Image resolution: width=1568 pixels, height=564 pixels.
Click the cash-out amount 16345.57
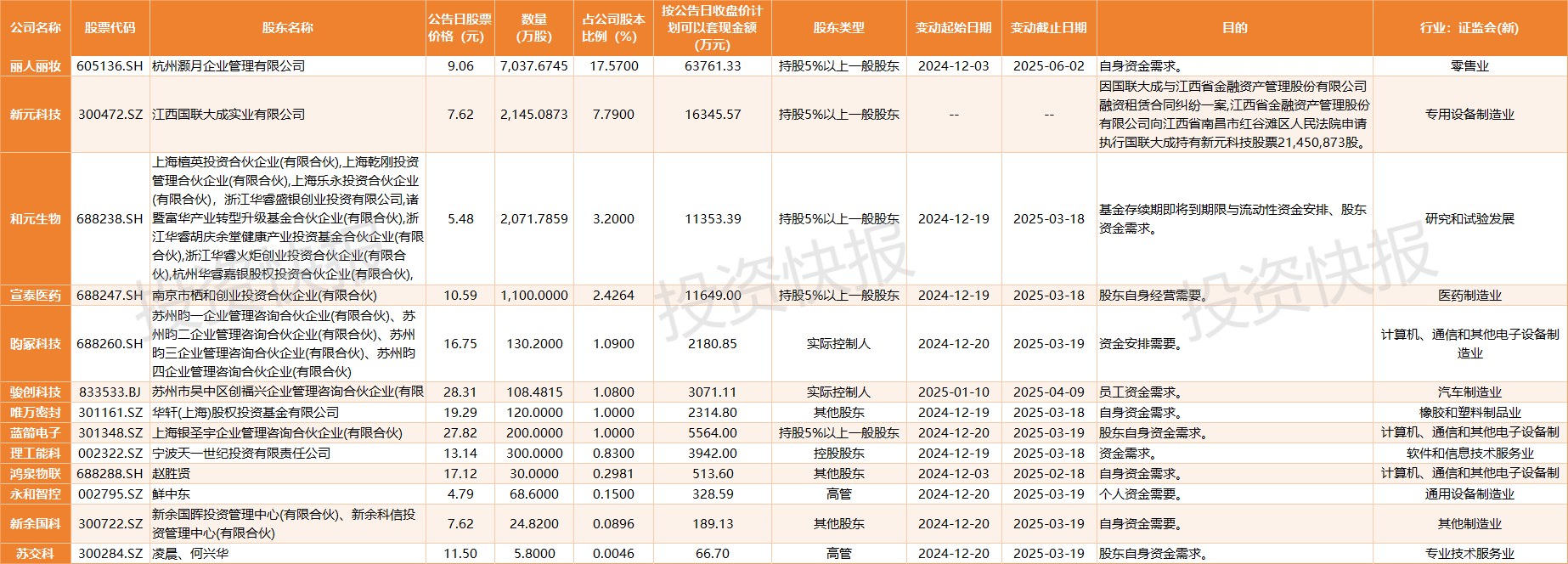(713, 115)
